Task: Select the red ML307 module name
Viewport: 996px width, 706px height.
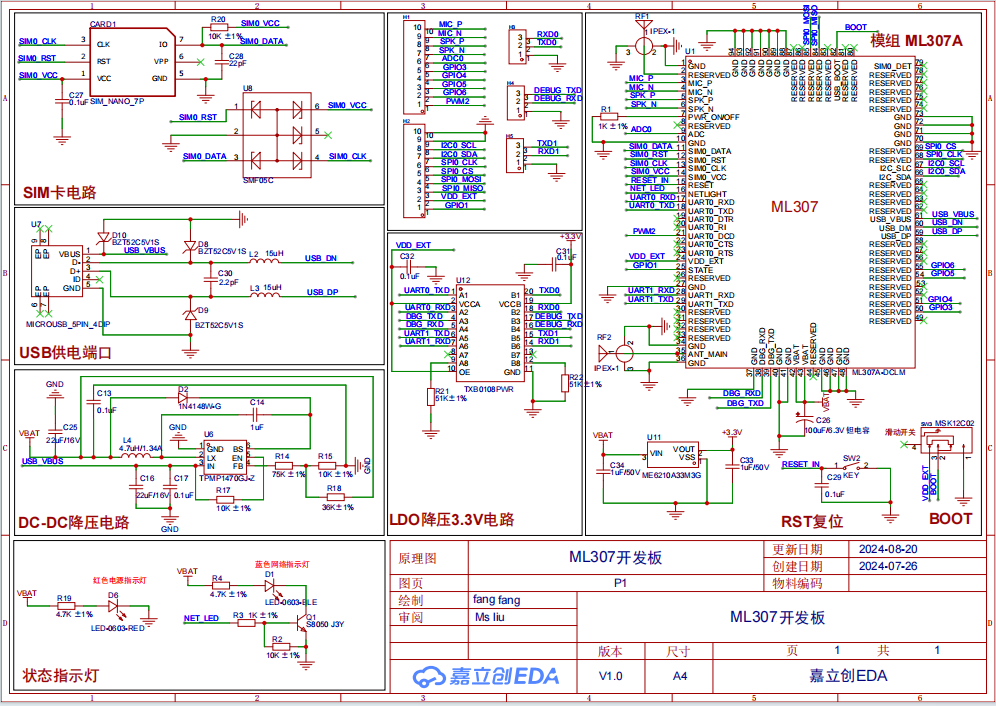Action: coord(794,207)
